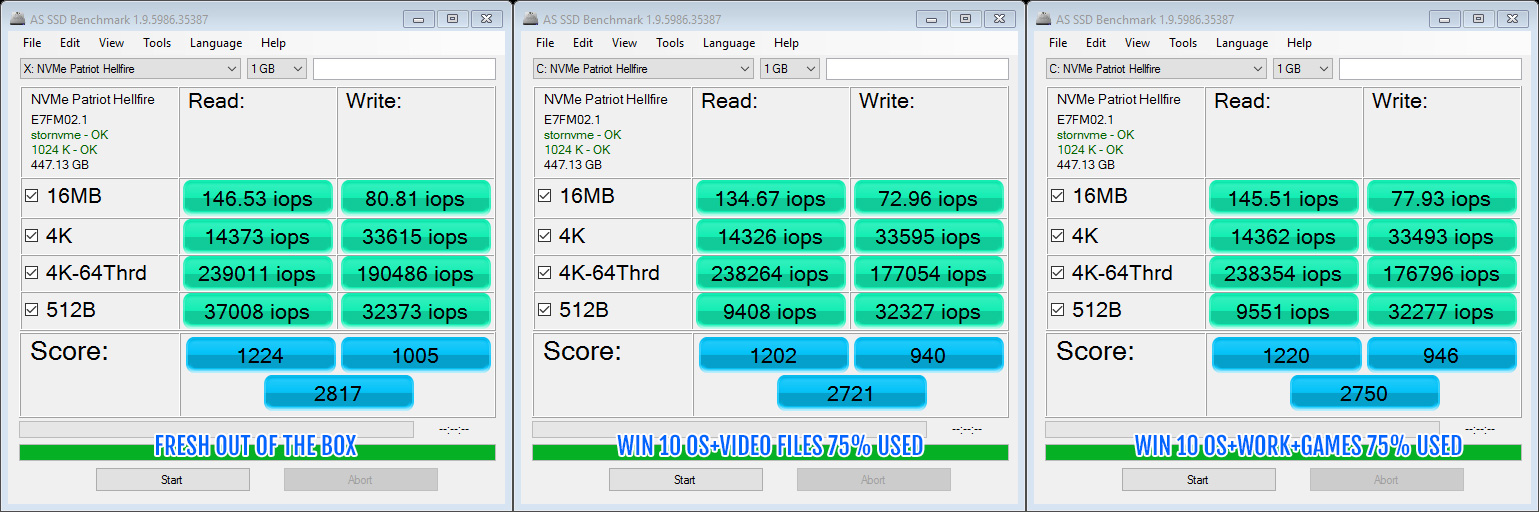Uncheck the 16MB test in the left window
The image size is (1539, 512).
click(32, 197)
